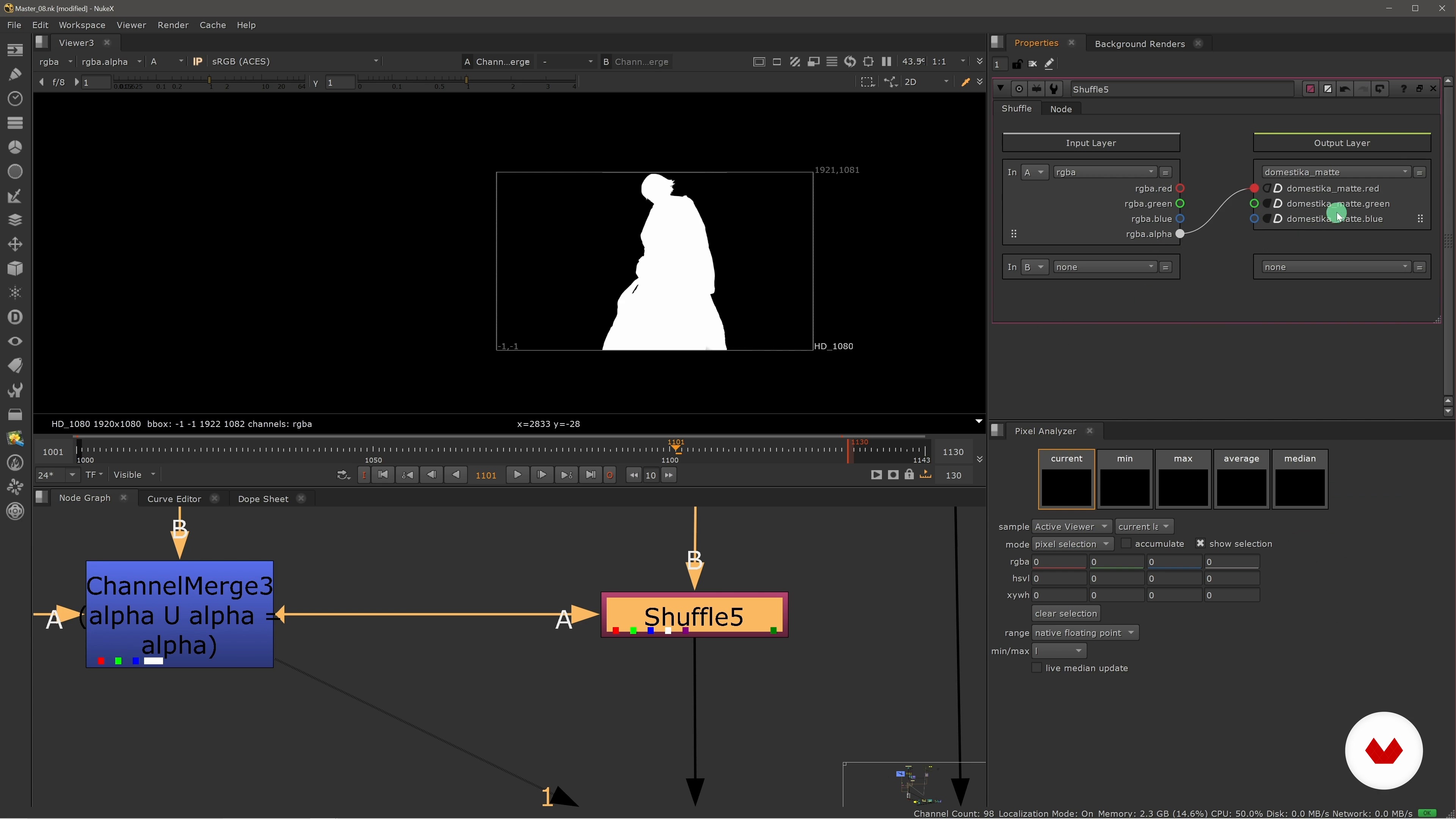This screenshot has width=1456, height=819.
Task: Open the Transform nodes move icon
Action: (x=15, y=244)
